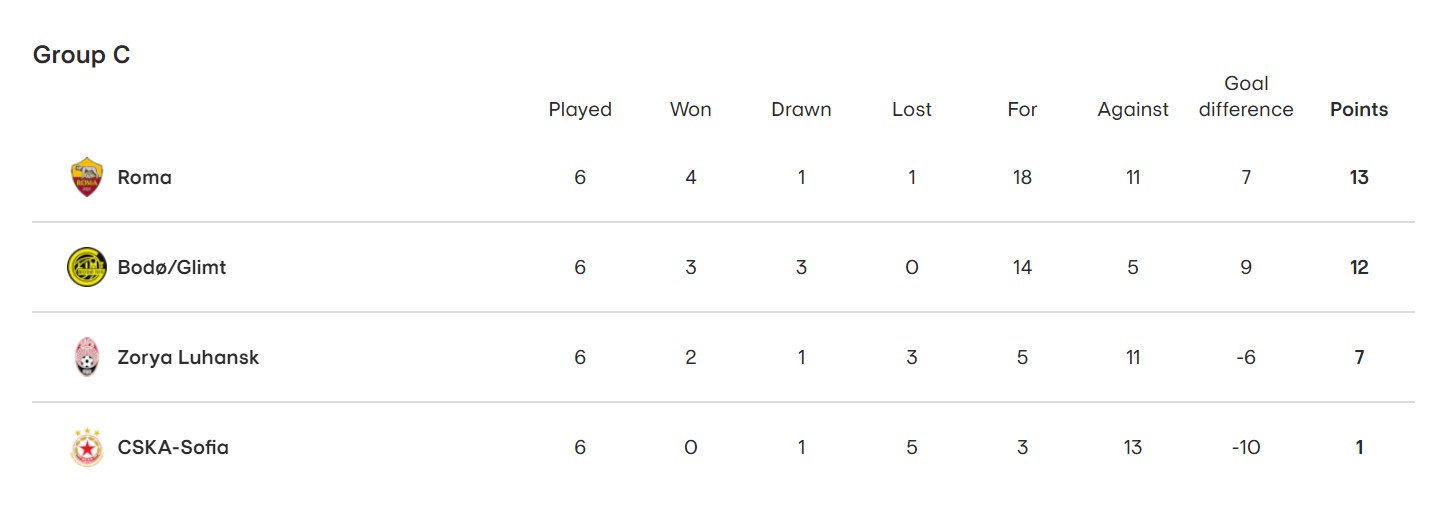Click the Zorya Luhansk club crest icon
The image size is (1440, 509).
tap(87, 357)
